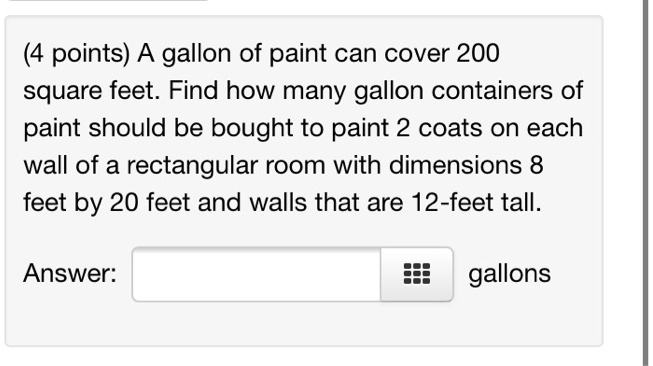The image size is (653, 366).
Task: Click '2 coats' in the problem text
Action: (439, 128)
